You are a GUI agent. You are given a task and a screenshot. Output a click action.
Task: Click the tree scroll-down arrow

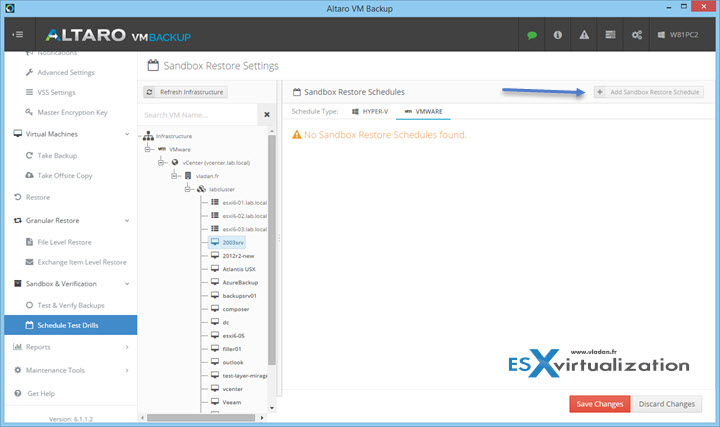pos(272,408)
